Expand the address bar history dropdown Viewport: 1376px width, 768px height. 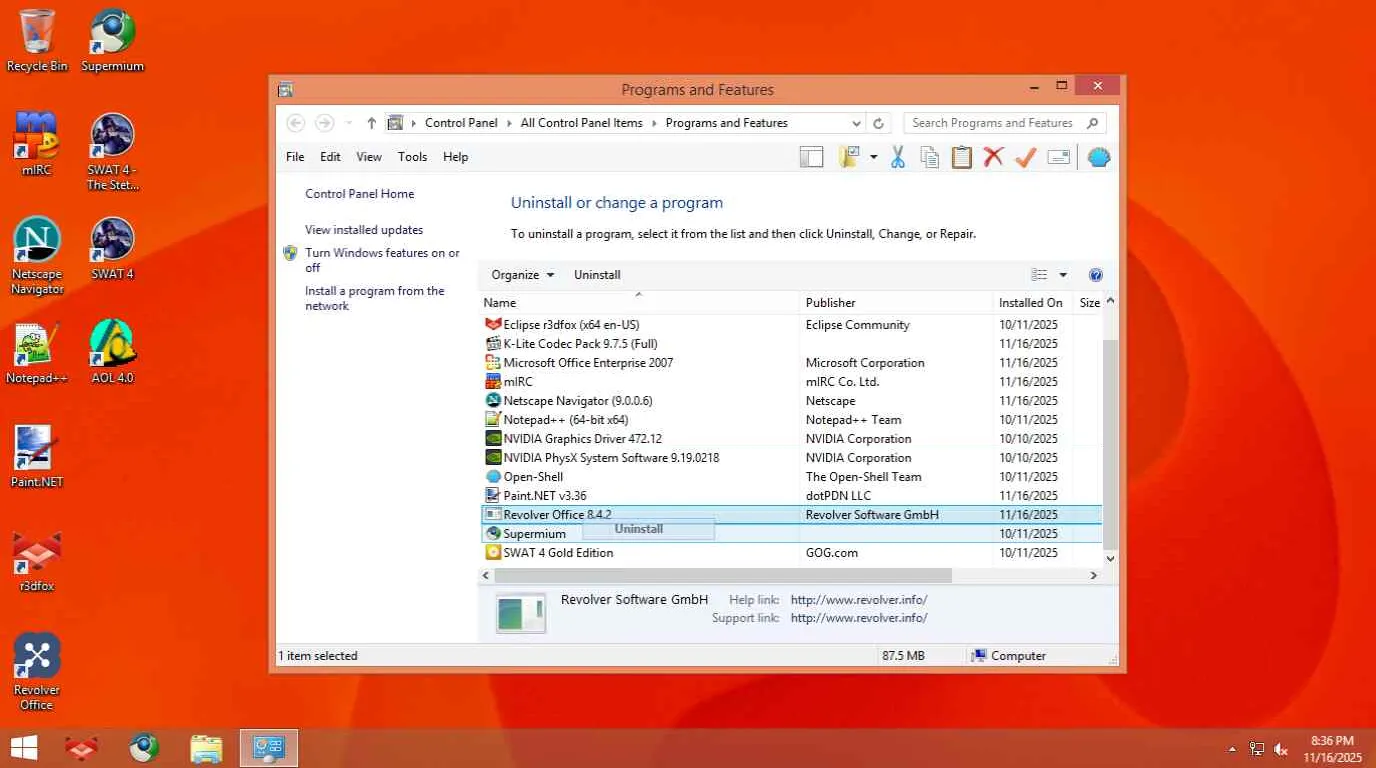pos(856,123)
